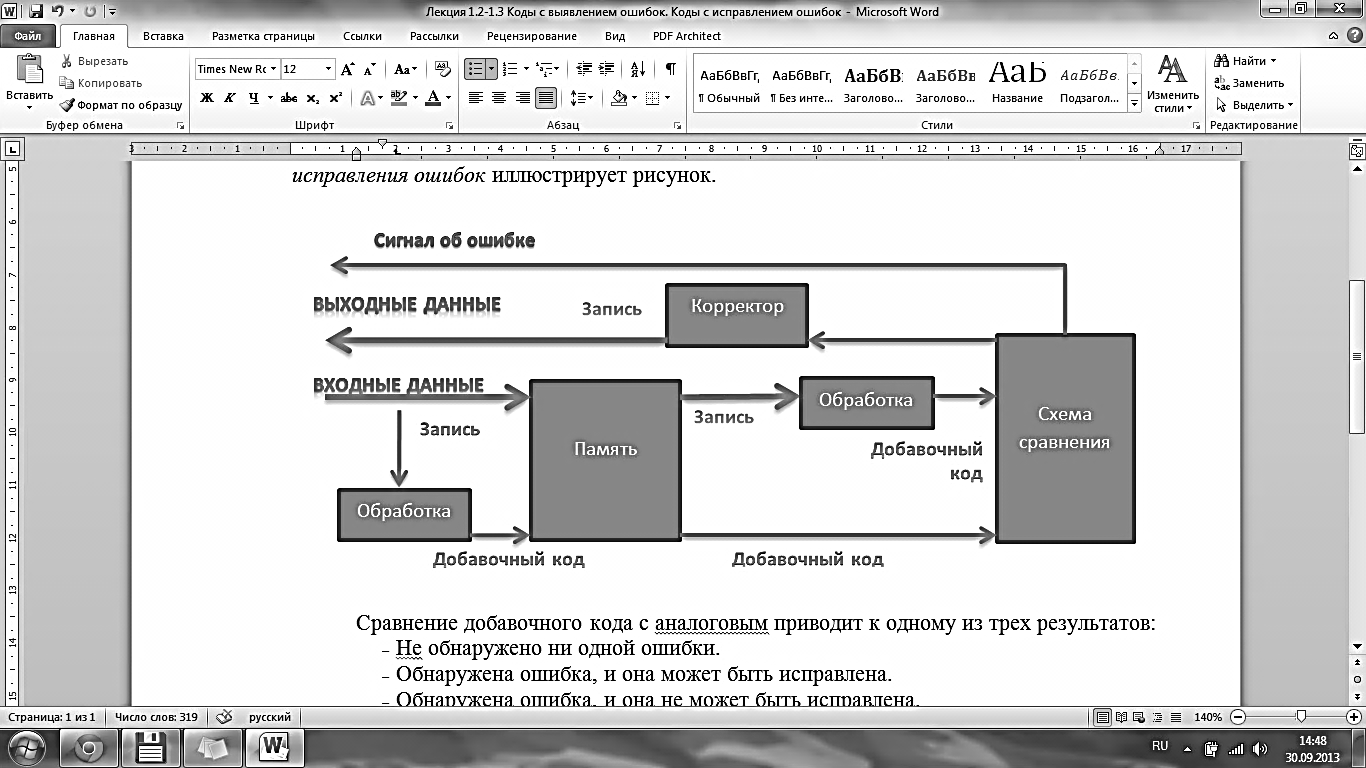1366x768 pixels.
Task: Click the tab selector at ruler corner
Action: tap(12, 150)
